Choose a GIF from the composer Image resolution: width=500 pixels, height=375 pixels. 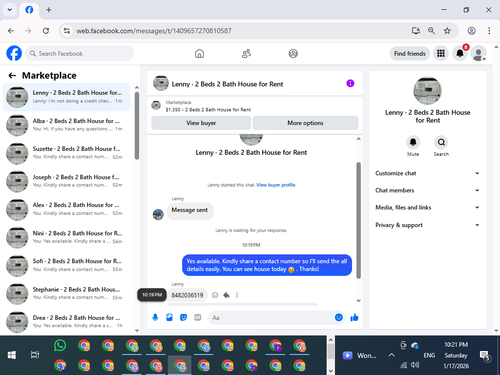point(198,317)
